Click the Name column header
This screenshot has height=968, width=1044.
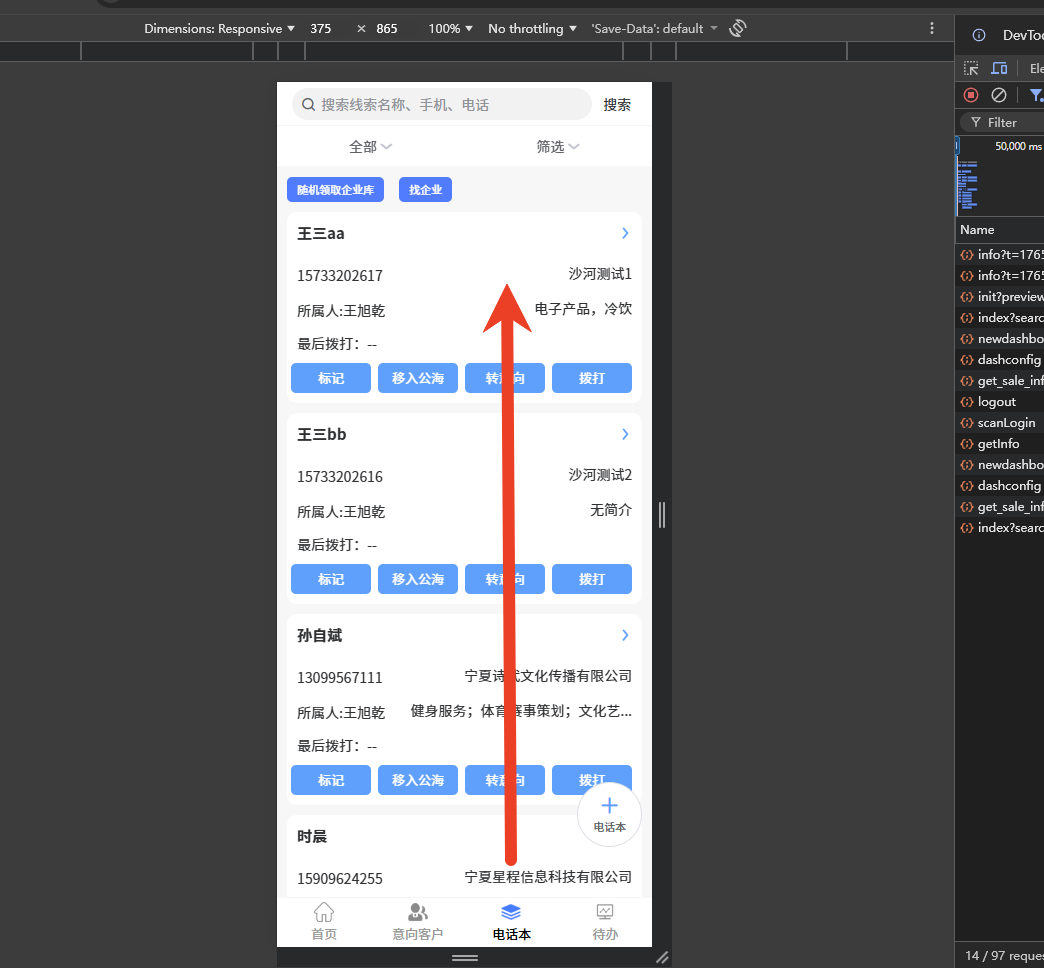(x=977, y=230)
